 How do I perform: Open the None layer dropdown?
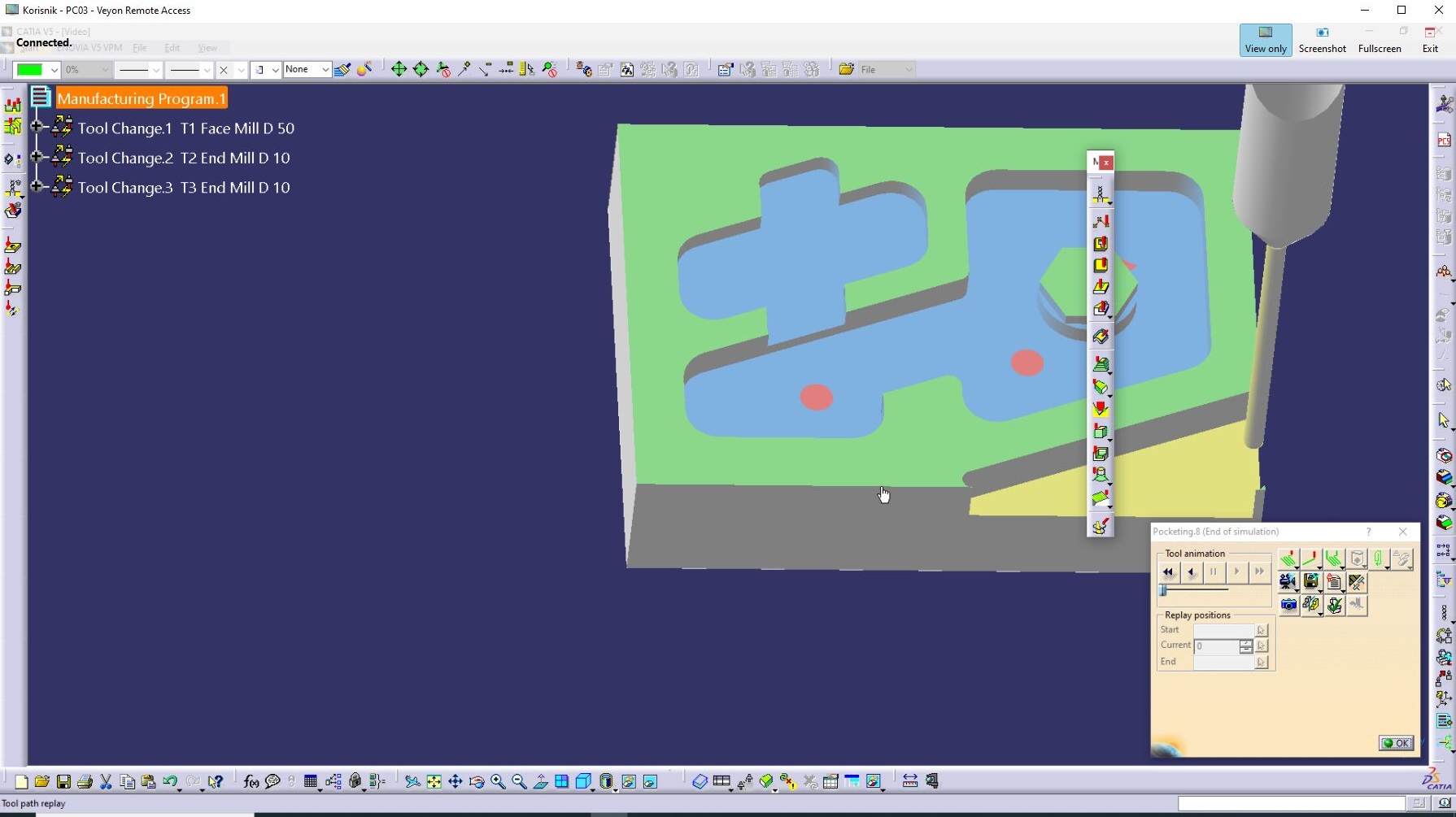(324, 70)
